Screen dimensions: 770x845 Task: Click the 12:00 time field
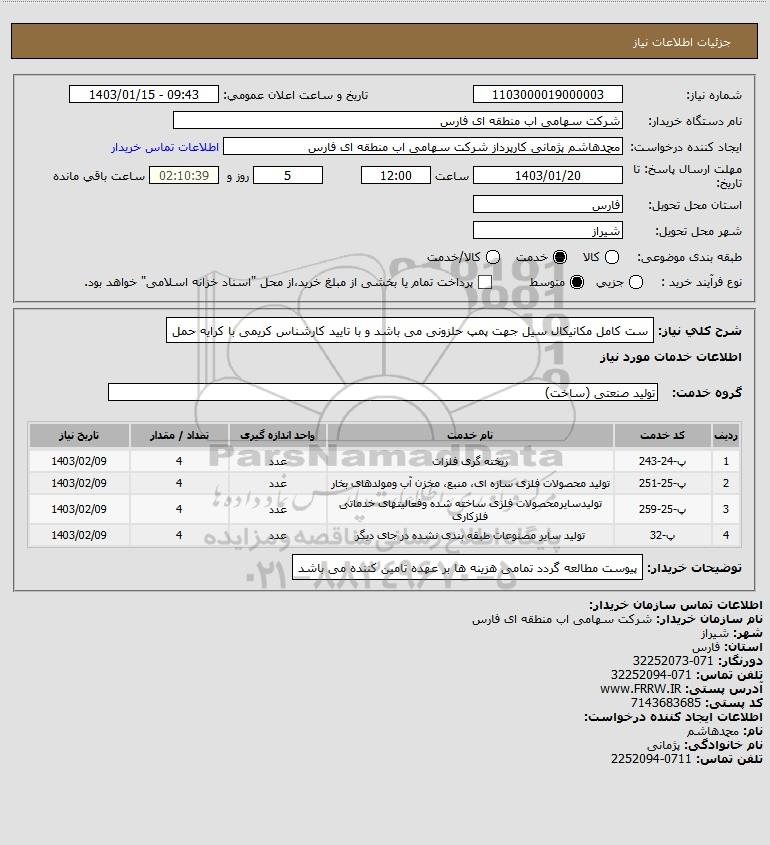[396, 176]
